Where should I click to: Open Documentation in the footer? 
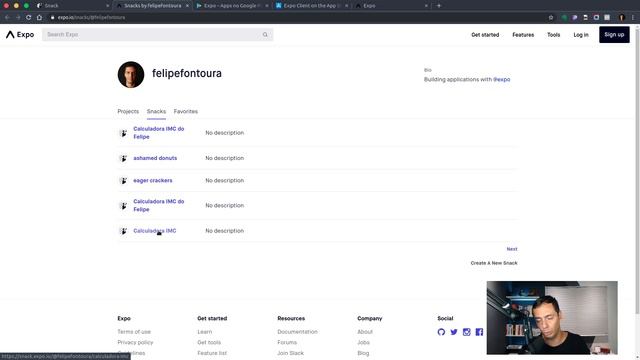coord(297,332)
